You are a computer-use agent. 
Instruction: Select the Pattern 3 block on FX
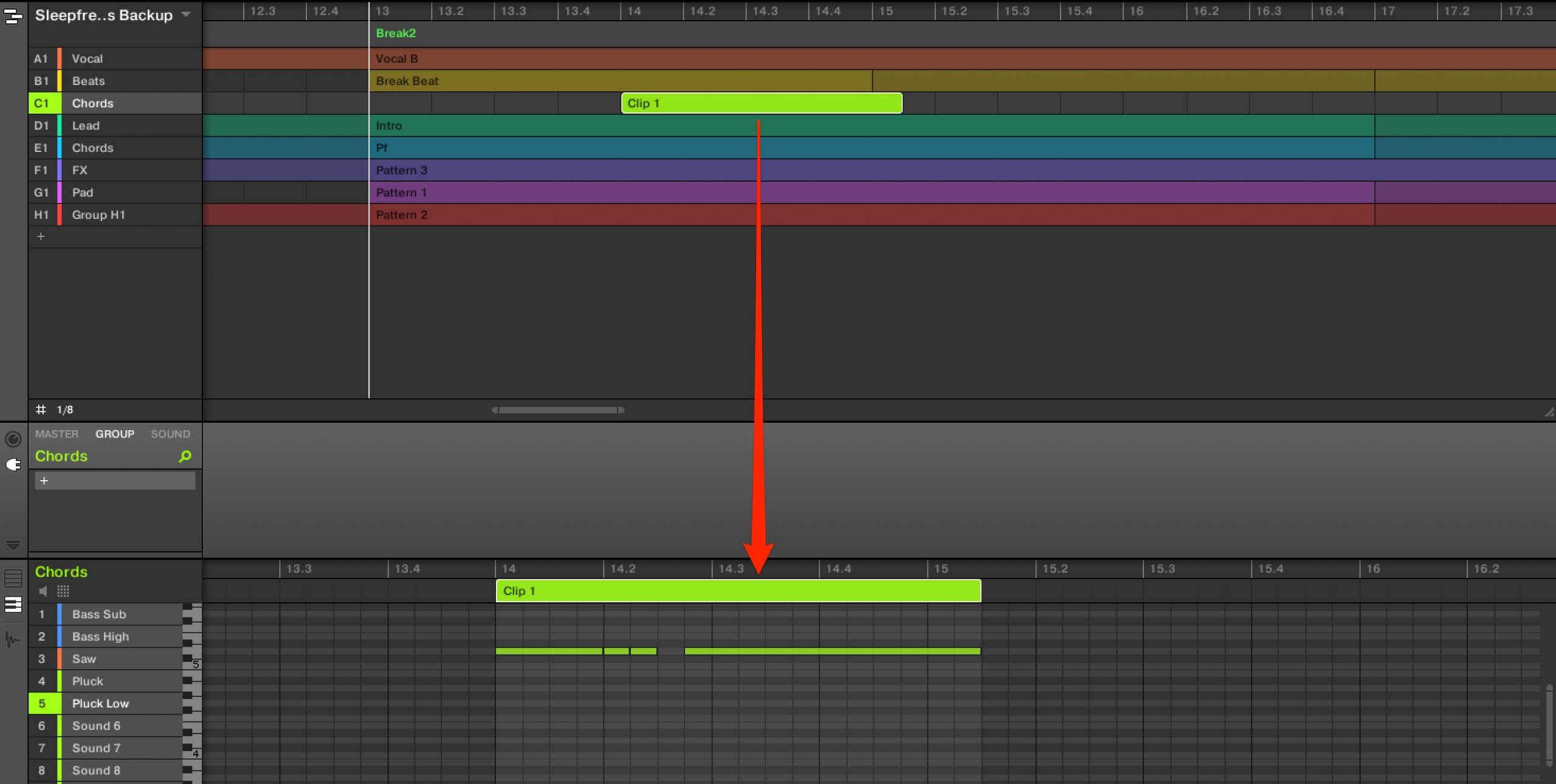click(962, 170)
